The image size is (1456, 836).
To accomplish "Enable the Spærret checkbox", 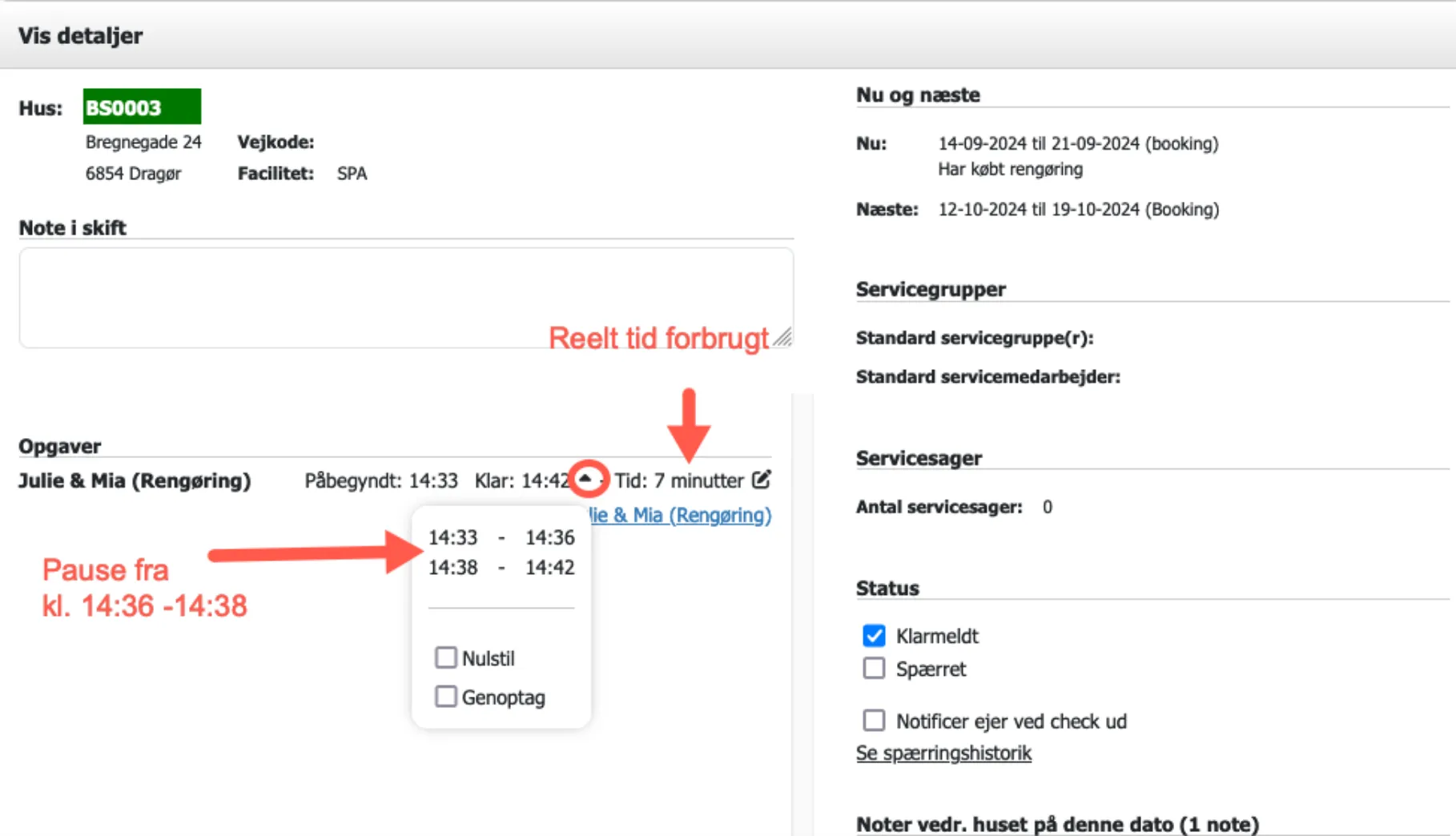I will [x=874, y=668].
